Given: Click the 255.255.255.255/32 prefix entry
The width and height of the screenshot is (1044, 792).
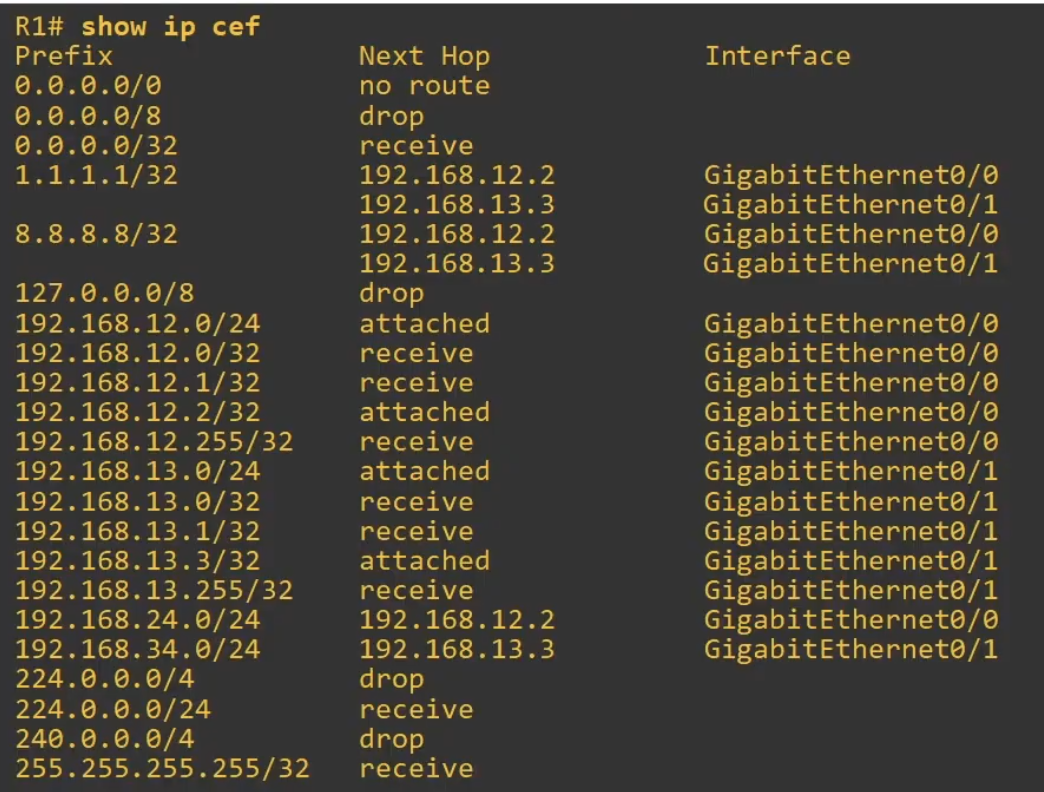Looking at the screenshot, I should (x=161, y=769).
